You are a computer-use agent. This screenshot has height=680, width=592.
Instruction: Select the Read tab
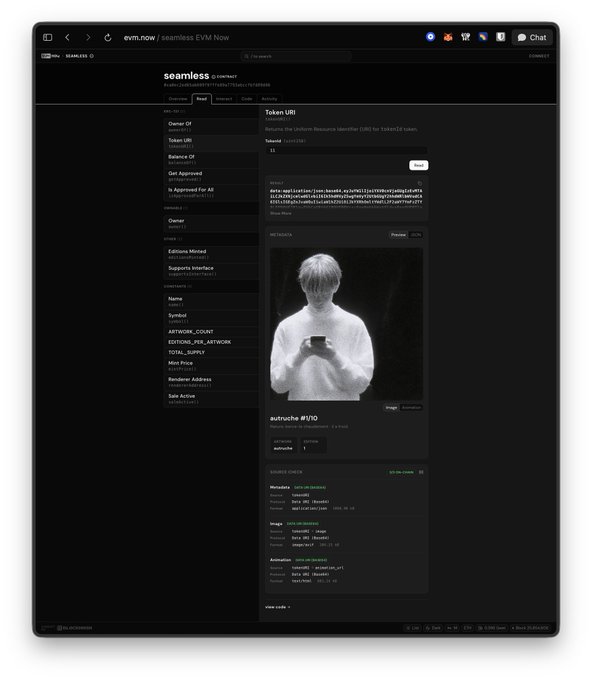coord(202,99)
